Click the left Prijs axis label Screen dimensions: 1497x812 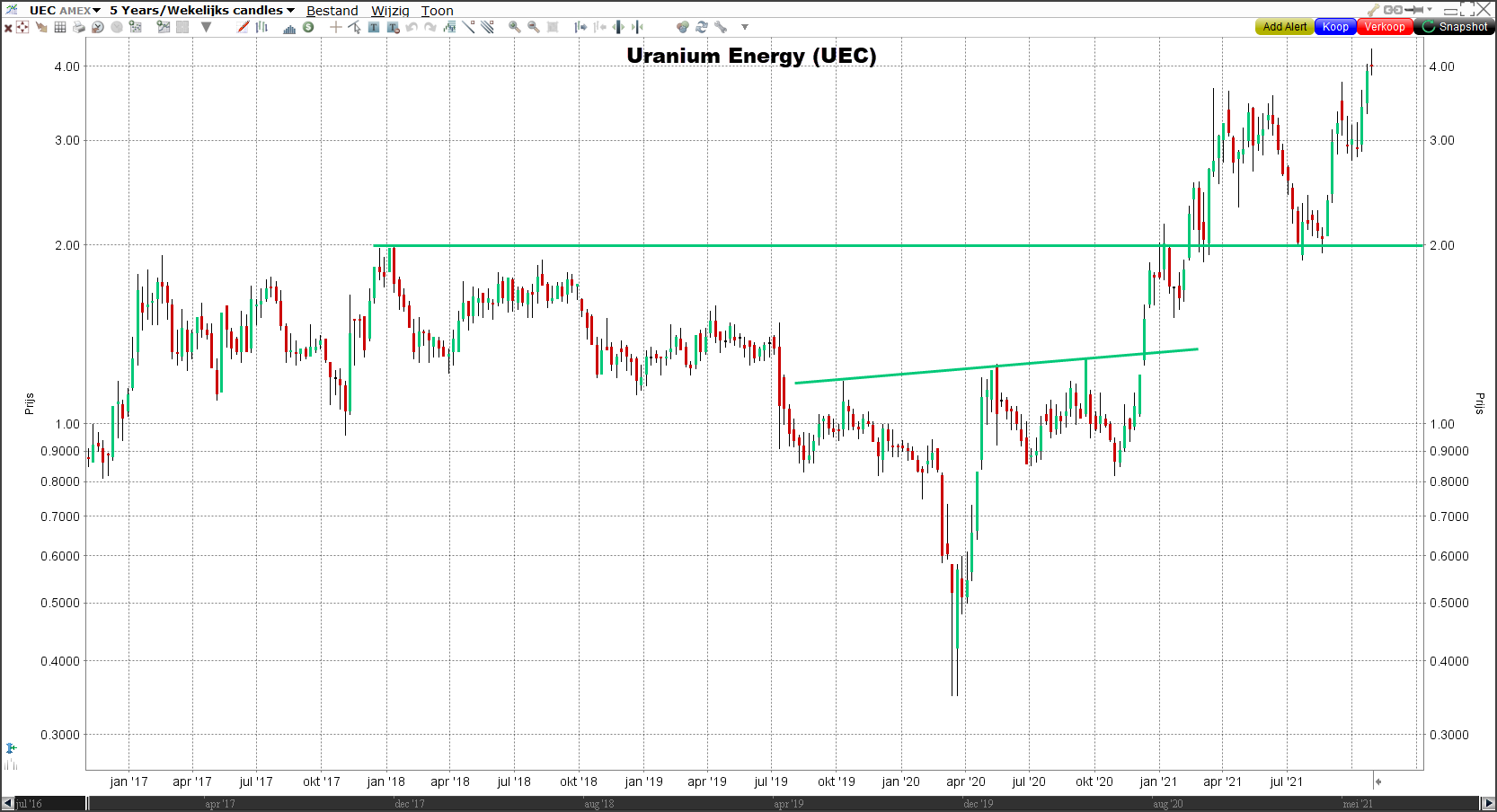pos(29,403)
